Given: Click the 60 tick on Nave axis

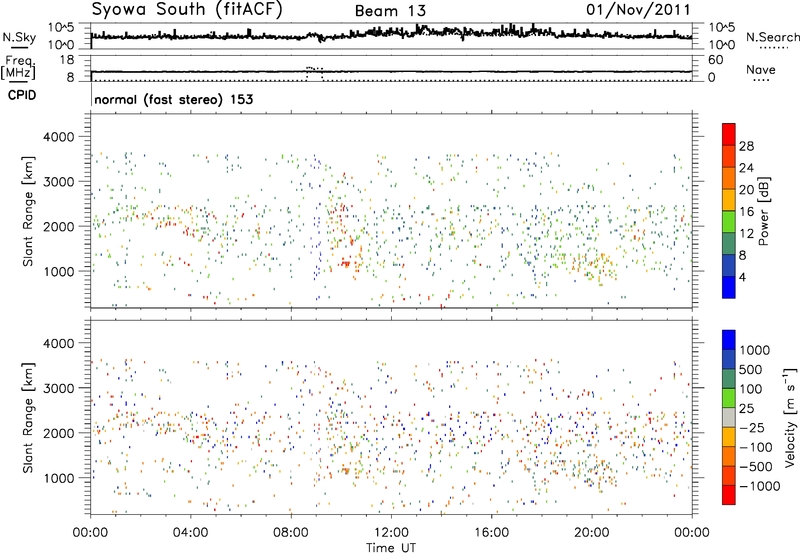Looking at the screenshot, I should (715, 60).
